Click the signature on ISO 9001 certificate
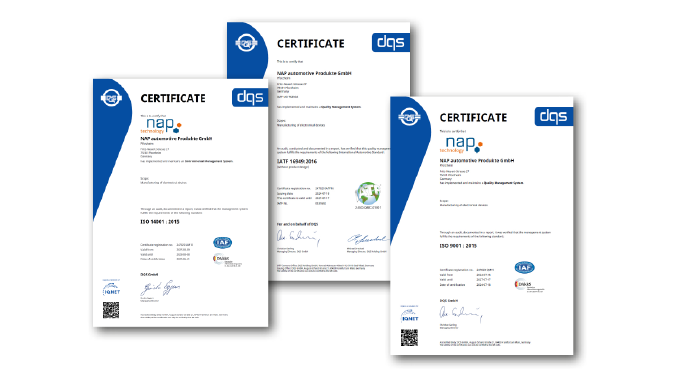This screenshot has height=379, width=675. 461,314
